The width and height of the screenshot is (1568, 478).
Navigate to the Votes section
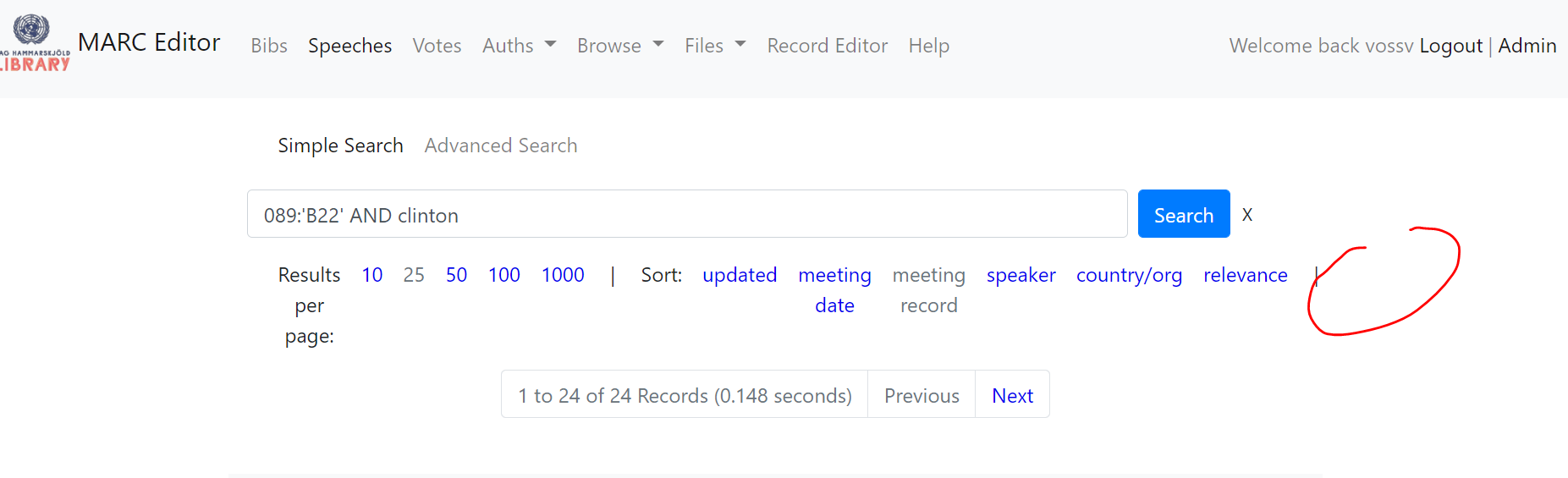point(437,46)
